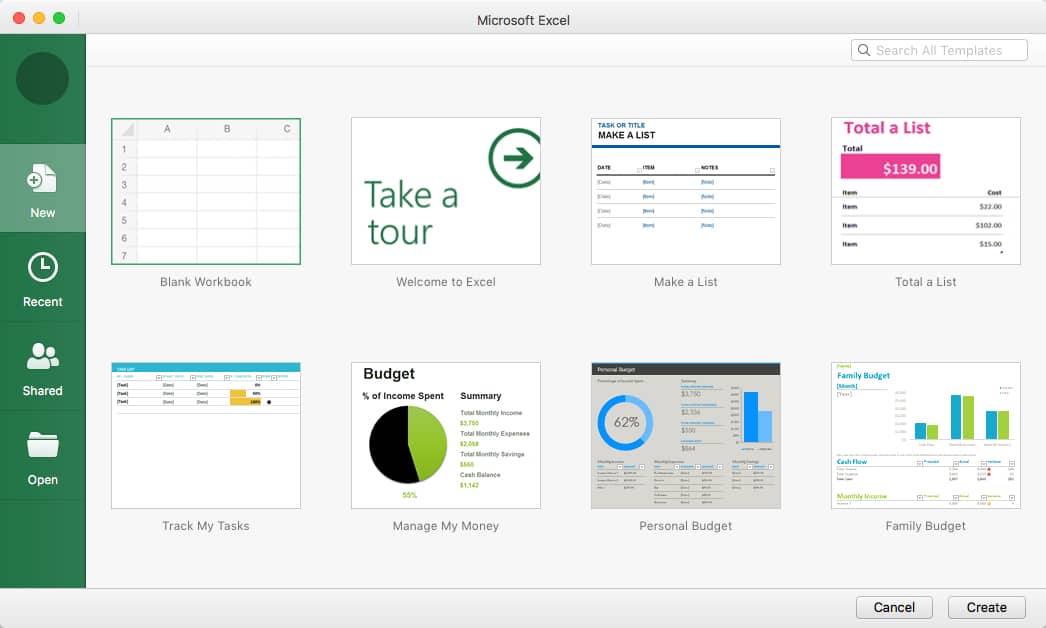Choose the Personal Budget template
The image size is (1046, 628).
point(685,435)
